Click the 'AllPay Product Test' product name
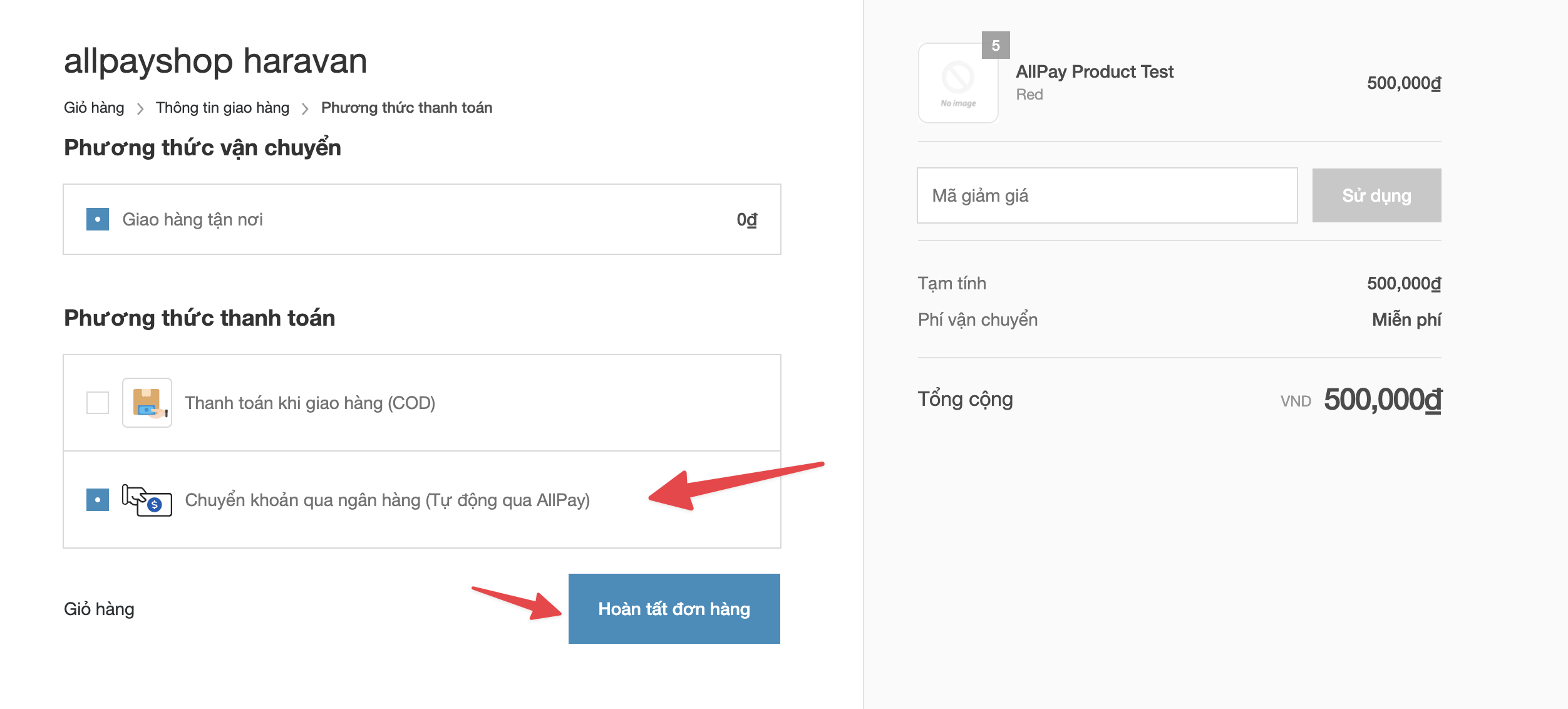 pos(1095,71)
